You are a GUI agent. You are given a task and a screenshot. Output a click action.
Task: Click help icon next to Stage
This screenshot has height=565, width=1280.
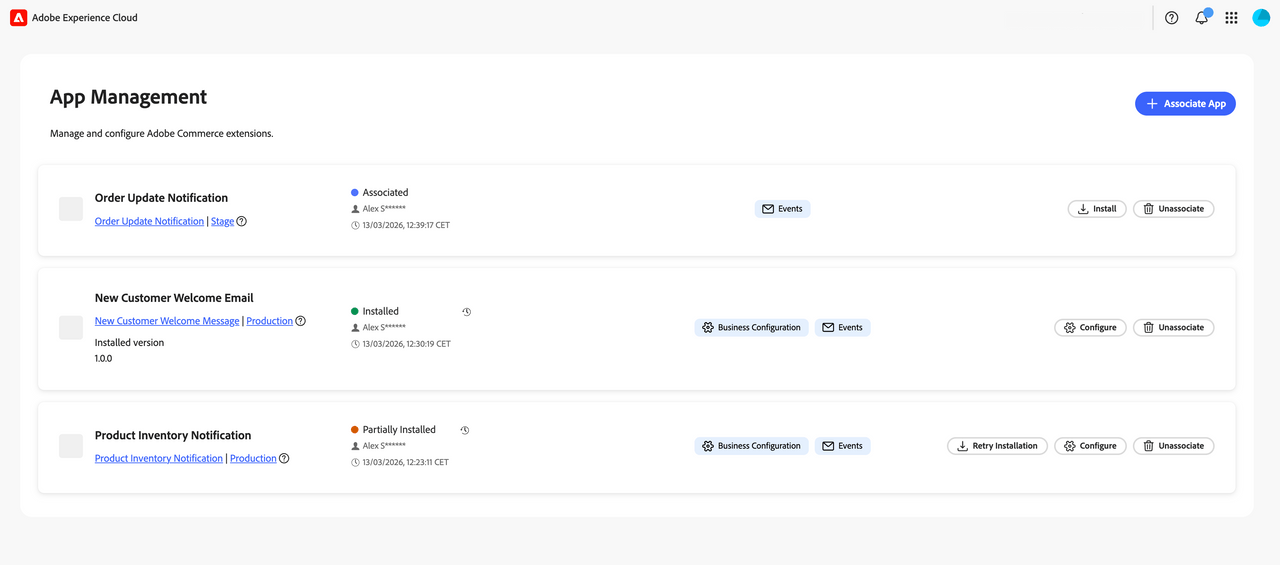click(x=242, y=222)
